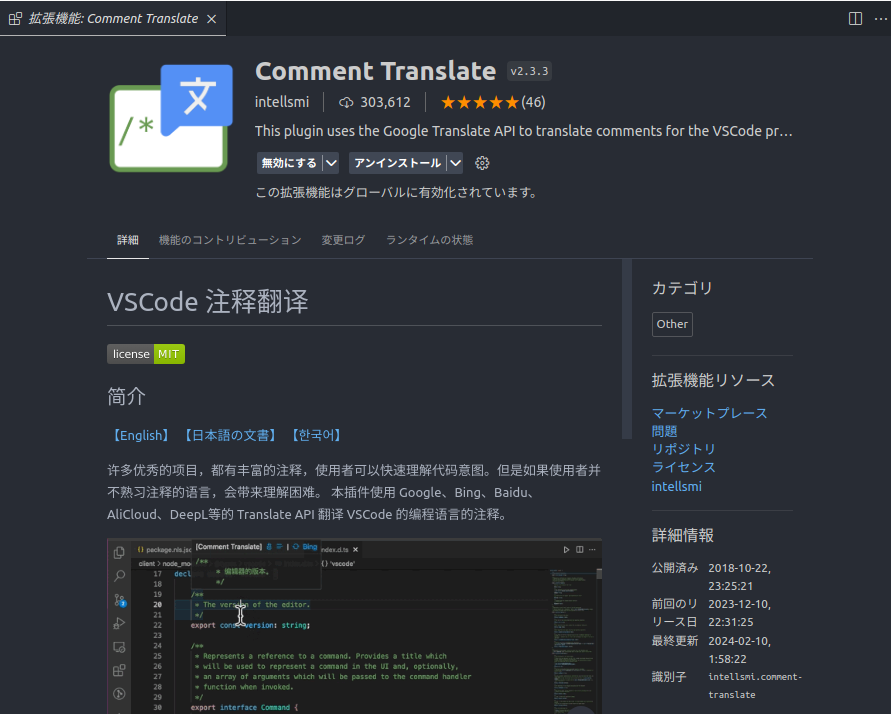Click the v2.3.3 version badge

(x=529, y=71)
